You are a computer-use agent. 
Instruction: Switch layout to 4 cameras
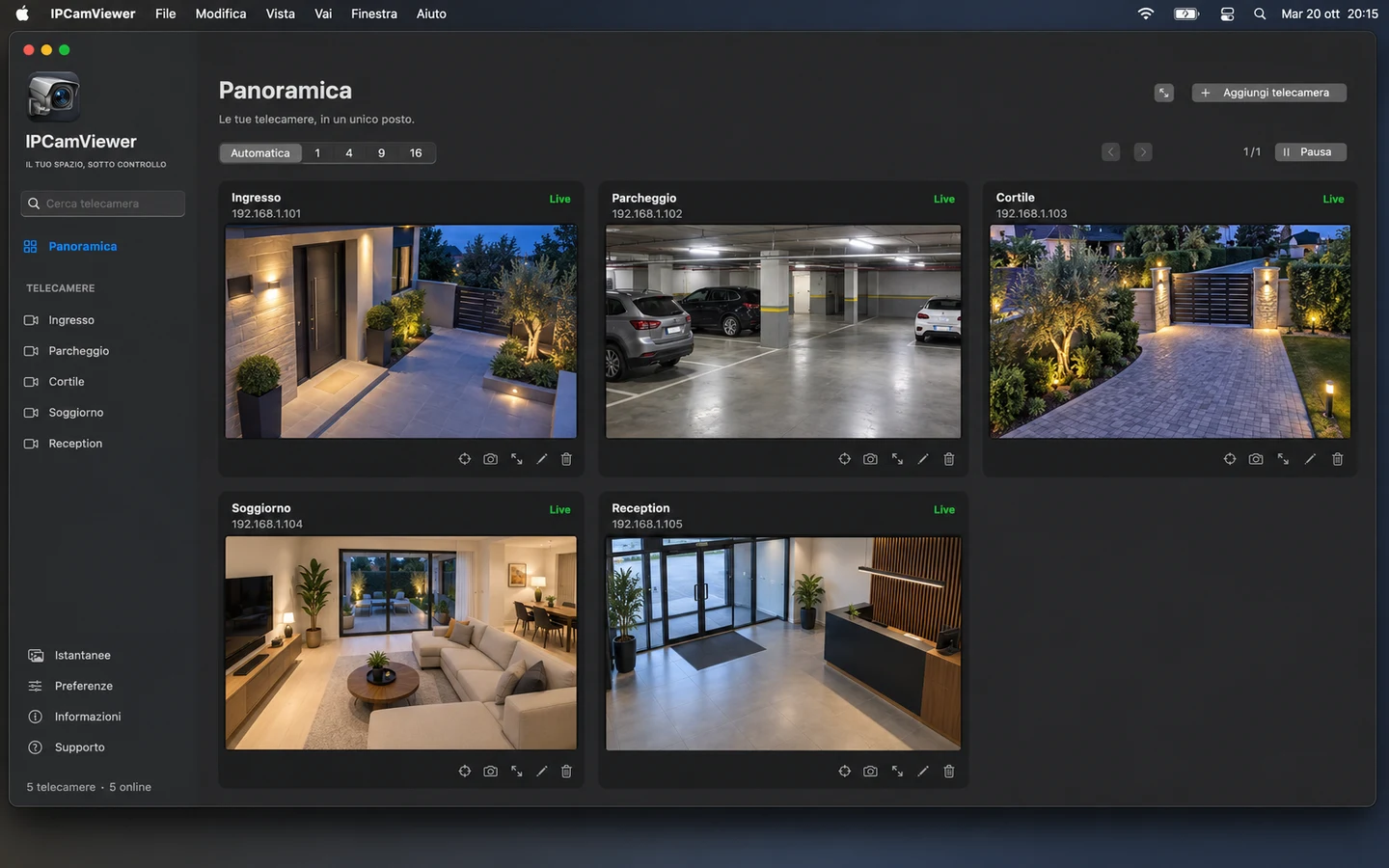[x=349, y=152]
